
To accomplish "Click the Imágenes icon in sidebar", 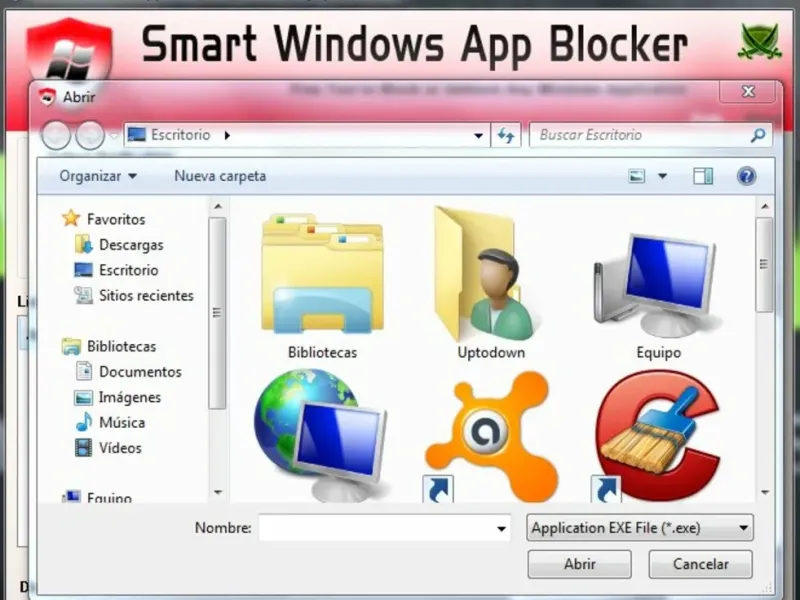I will point(83,397).
